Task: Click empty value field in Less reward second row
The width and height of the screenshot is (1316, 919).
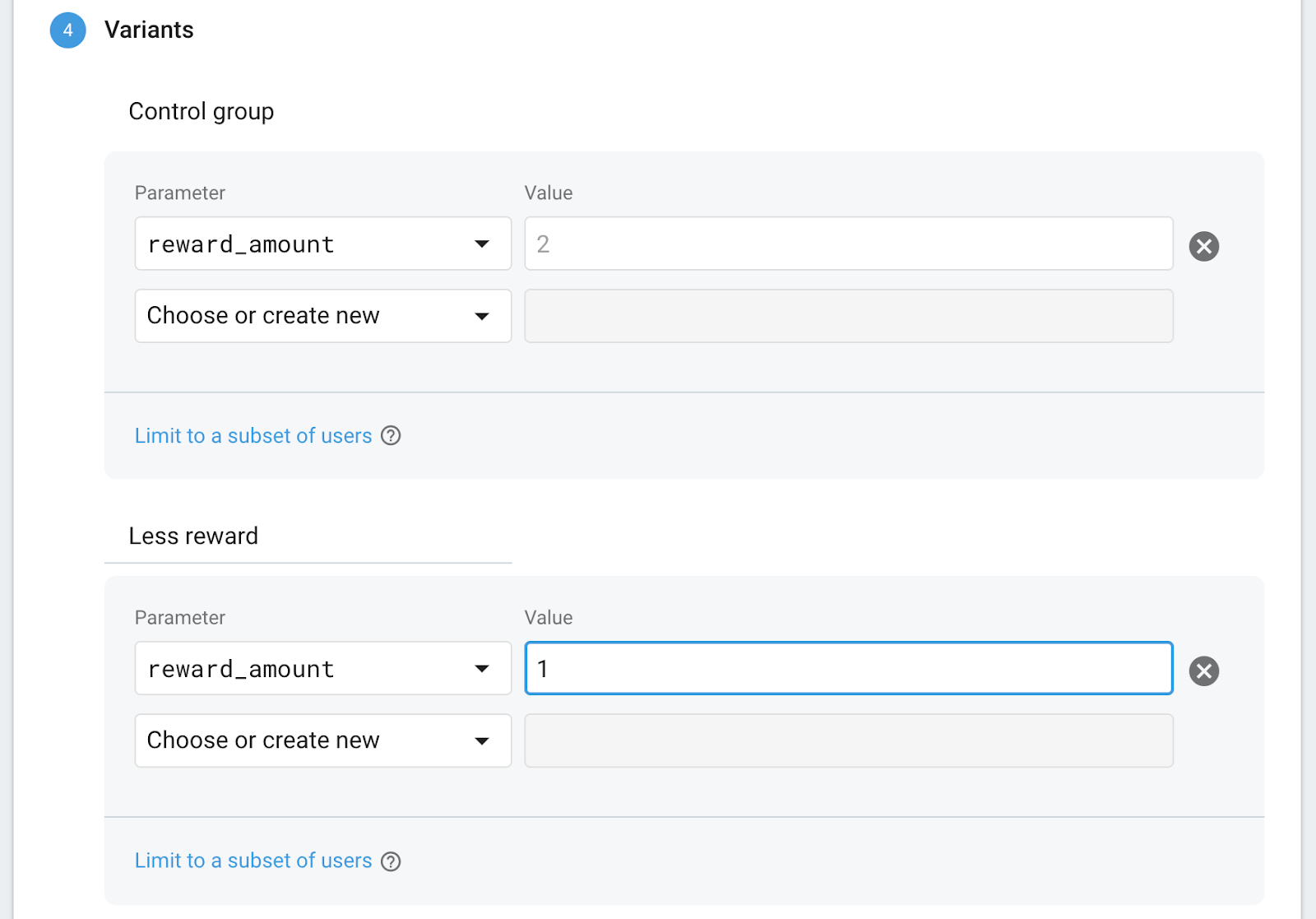Action: point(848,740)
